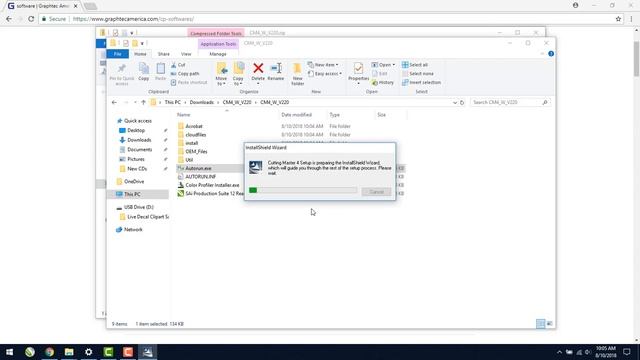Click the Rename icon in Organize group
This screenshot has height=360, width=640.
point(276,68)
